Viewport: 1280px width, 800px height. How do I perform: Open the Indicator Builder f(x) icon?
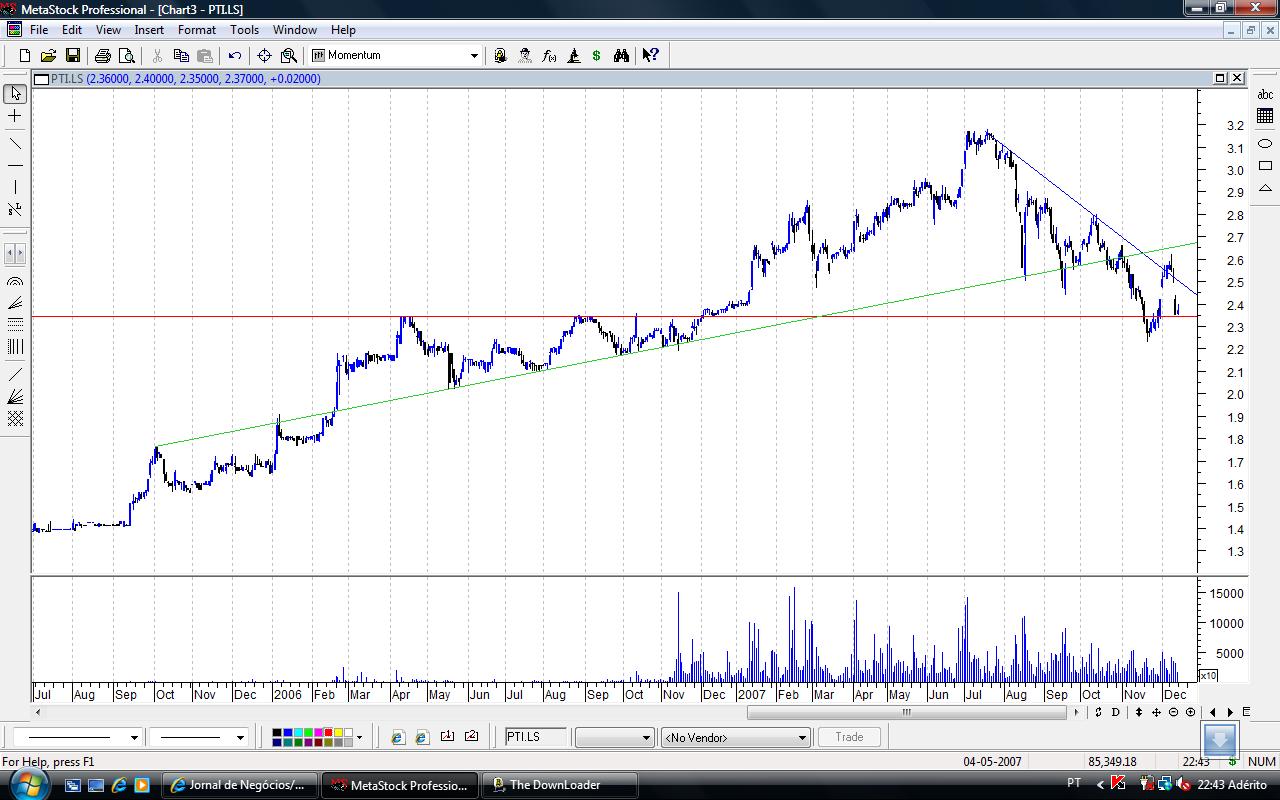click(x=549, y=56)
